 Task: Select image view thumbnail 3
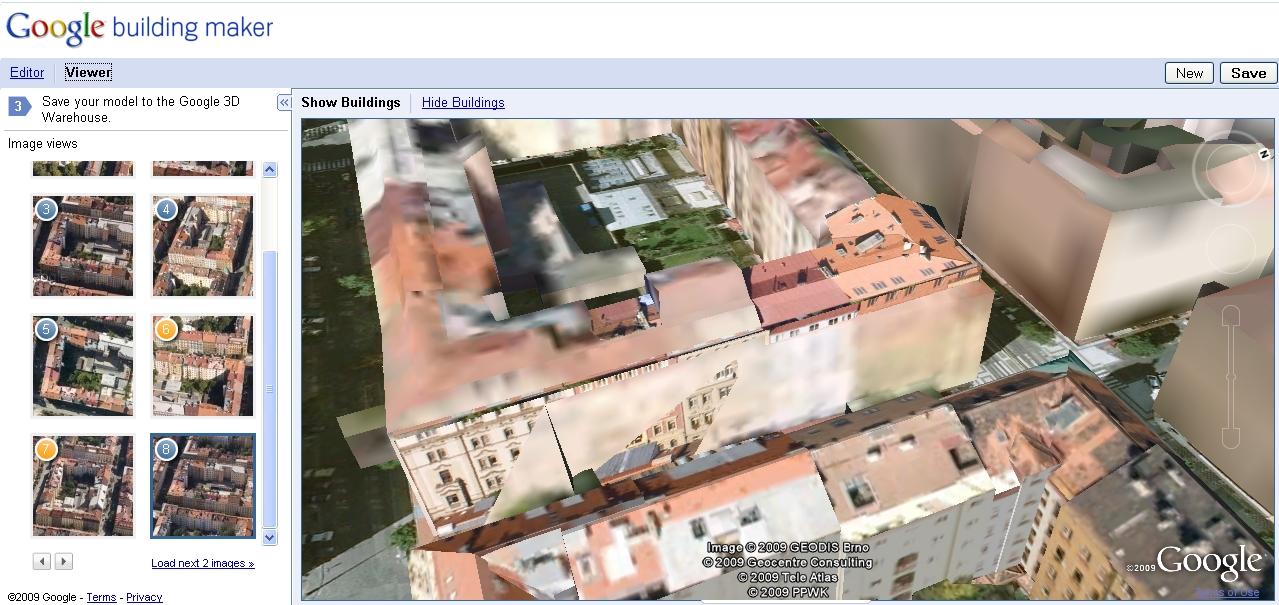click(83, 246)
